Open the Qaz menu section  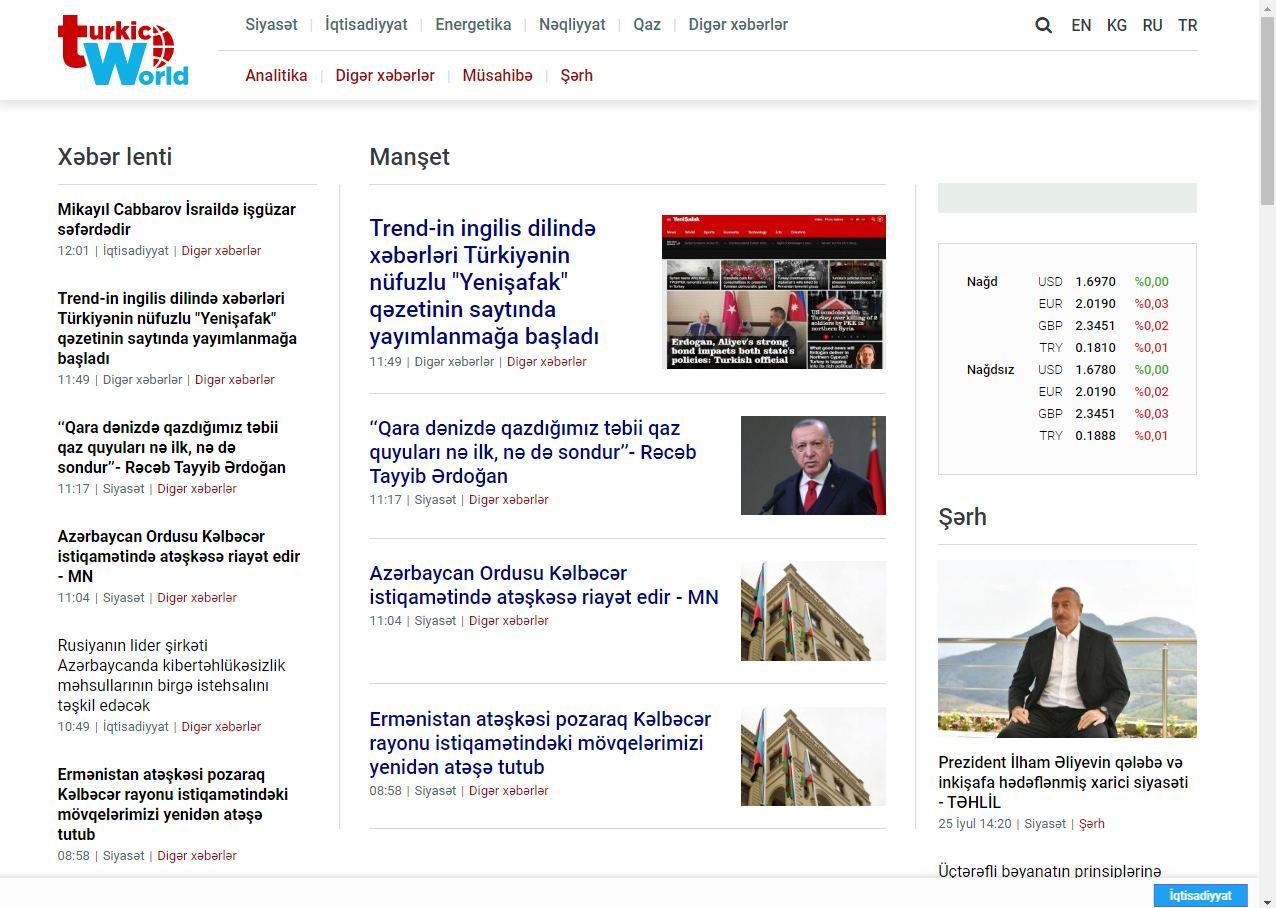point(647,25)
